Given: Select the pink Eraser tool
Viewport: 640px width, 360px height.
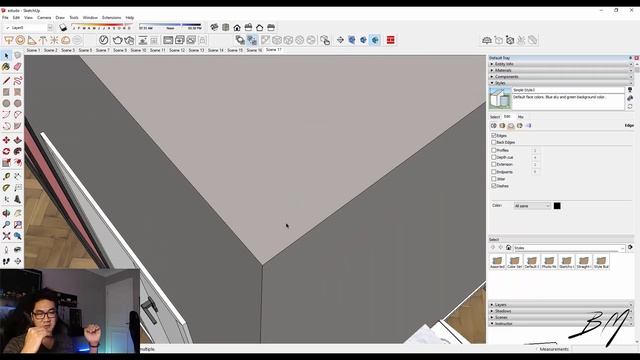Looking at the screenshot, I should point(18,67).
